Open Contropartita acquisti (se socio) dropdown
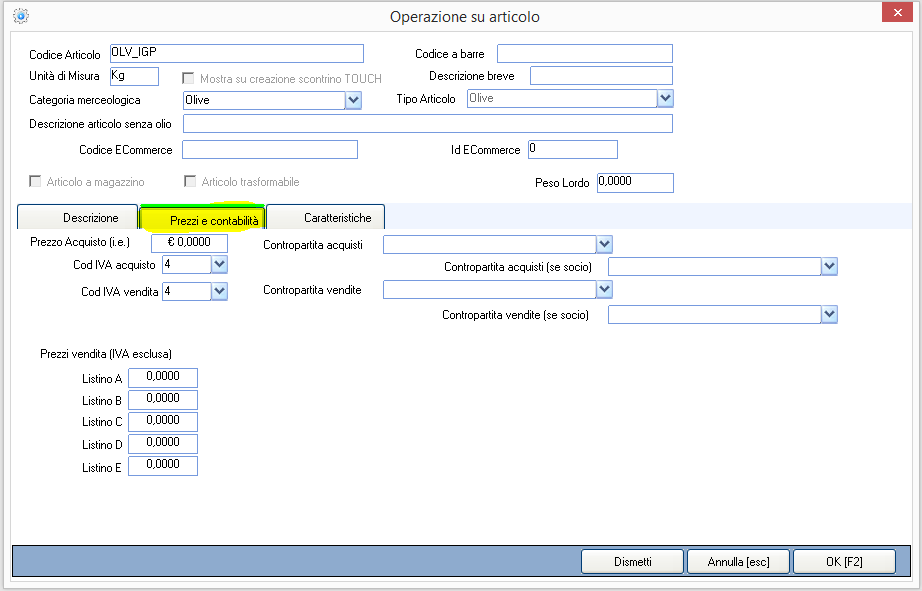 [x=829, y=266]
